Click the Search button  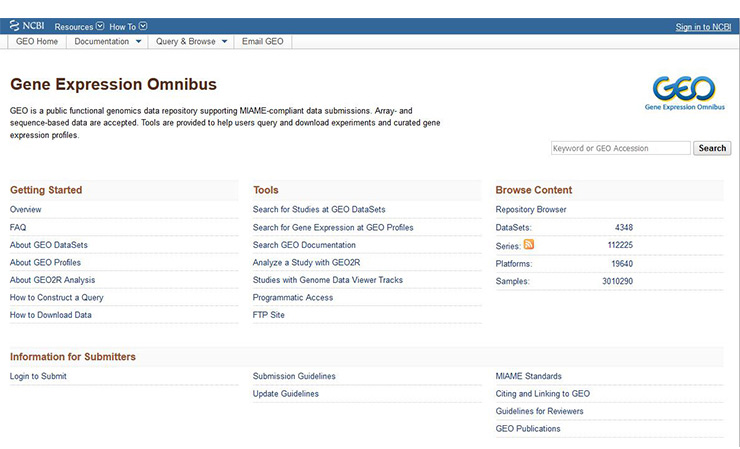[712, 148]
